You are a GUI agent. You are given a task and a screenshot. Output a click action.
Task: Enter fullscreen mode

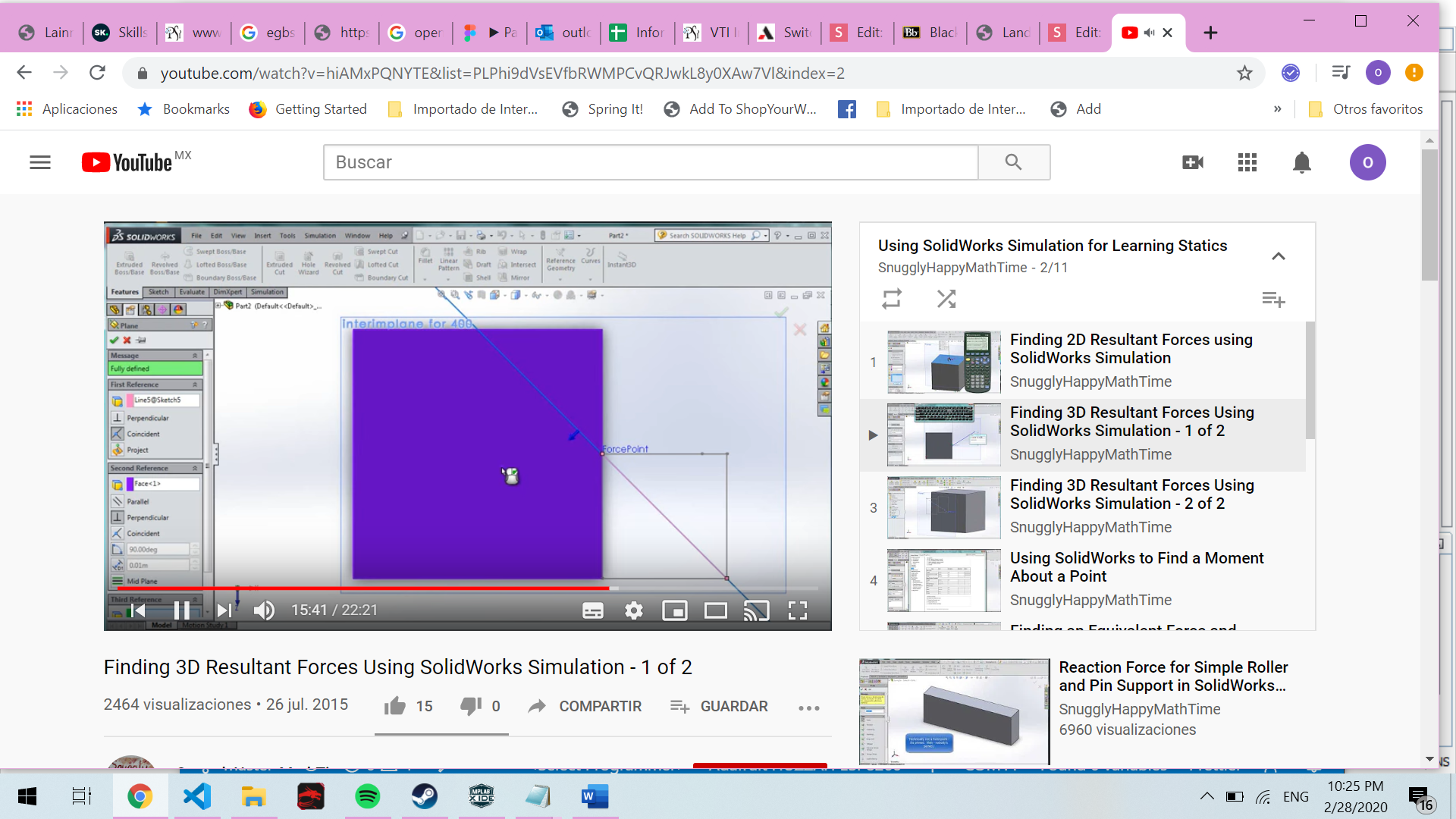[798, 610]
